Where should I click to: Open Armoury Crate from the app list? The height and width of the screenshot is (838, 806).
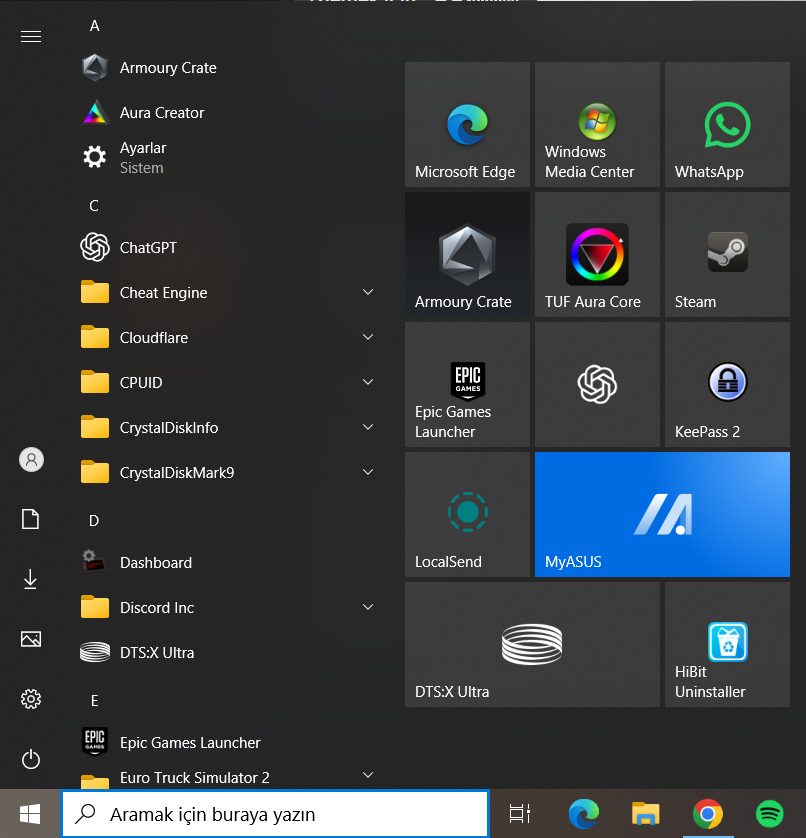pos(227,68)
